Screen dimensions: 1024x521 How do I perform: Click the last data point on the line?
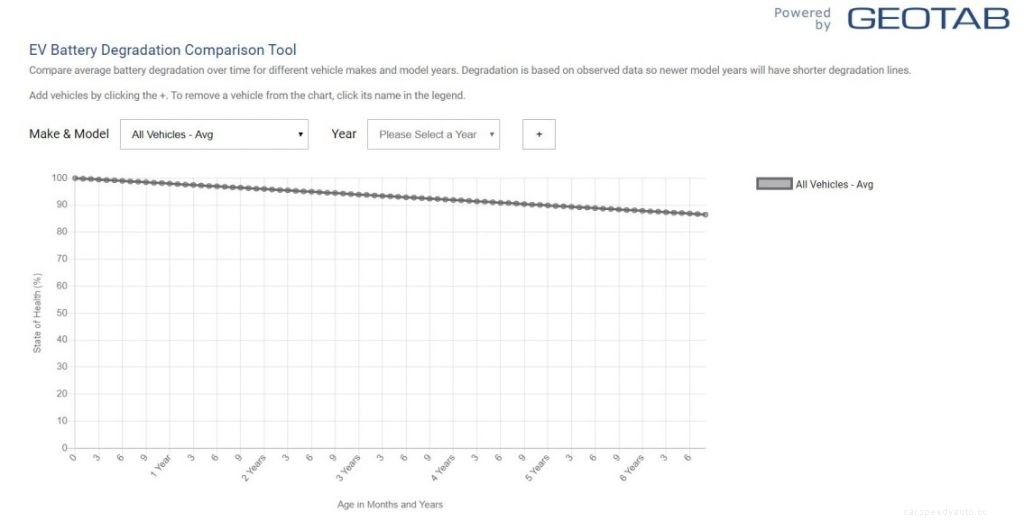pyautogui.click(x=705, y=214)
